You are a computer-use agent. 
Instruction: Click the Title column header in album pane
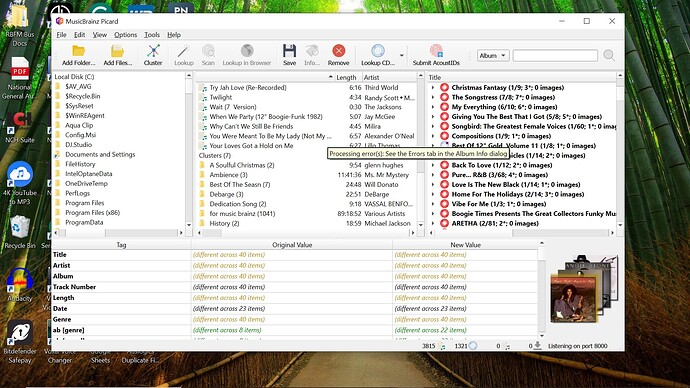point(435,77)
